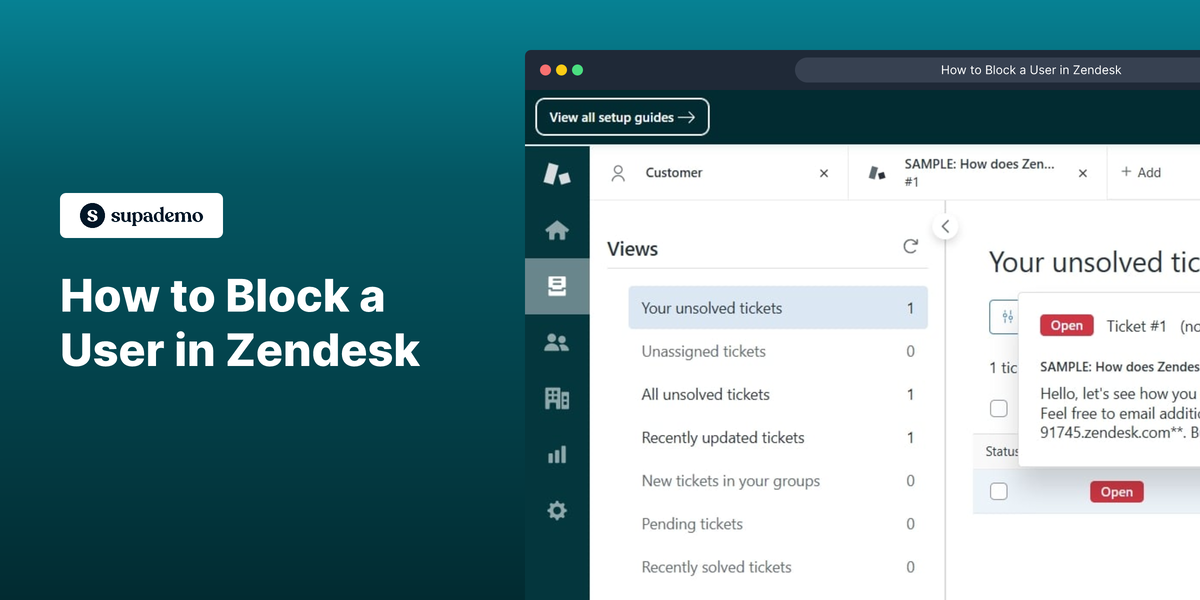
Task: Click the Status column header
Action: tap(1002, 451)
